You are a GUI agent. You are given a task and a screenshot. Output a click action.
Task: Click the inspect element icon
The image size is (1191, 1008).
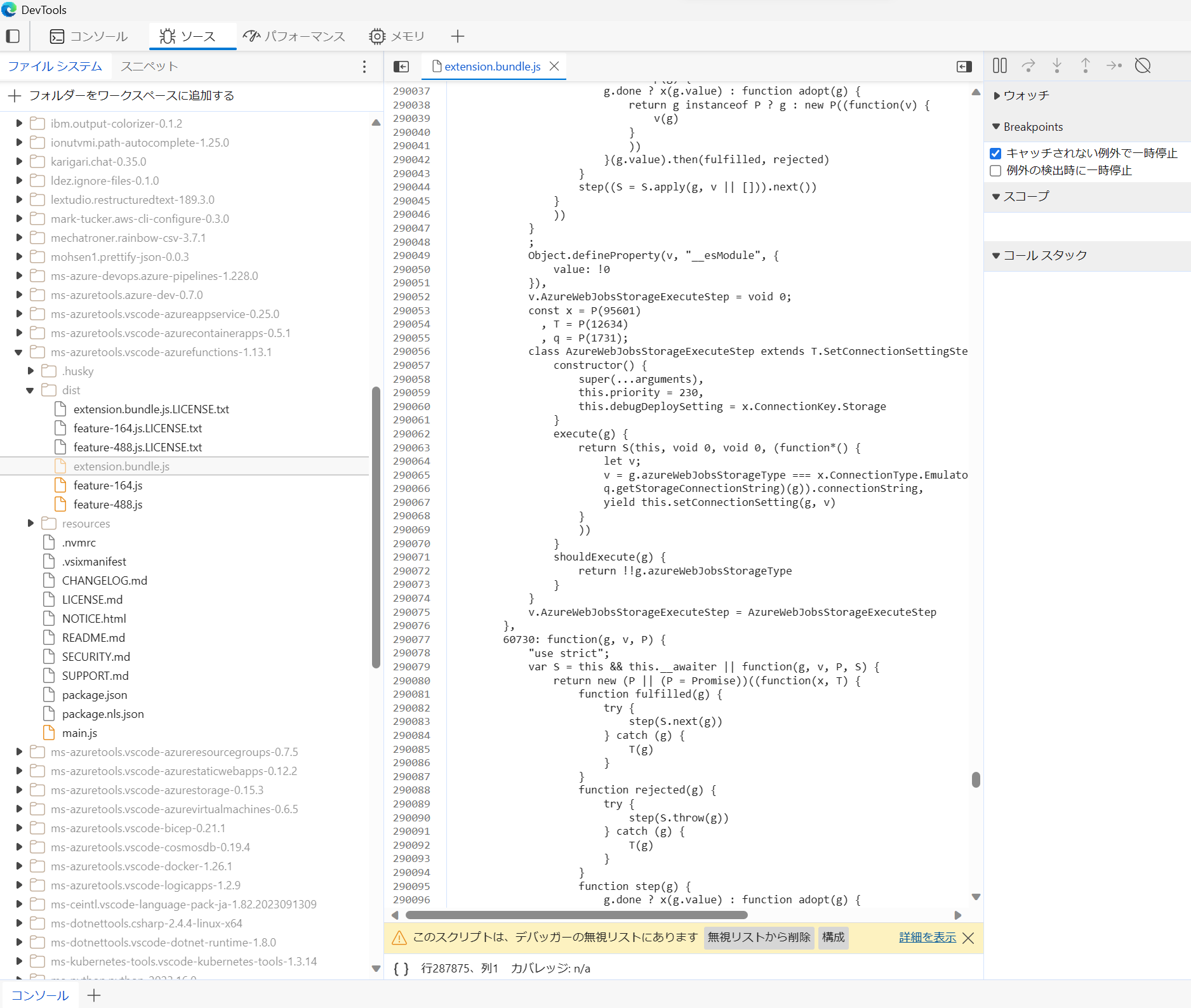click(x=13, y=36)
